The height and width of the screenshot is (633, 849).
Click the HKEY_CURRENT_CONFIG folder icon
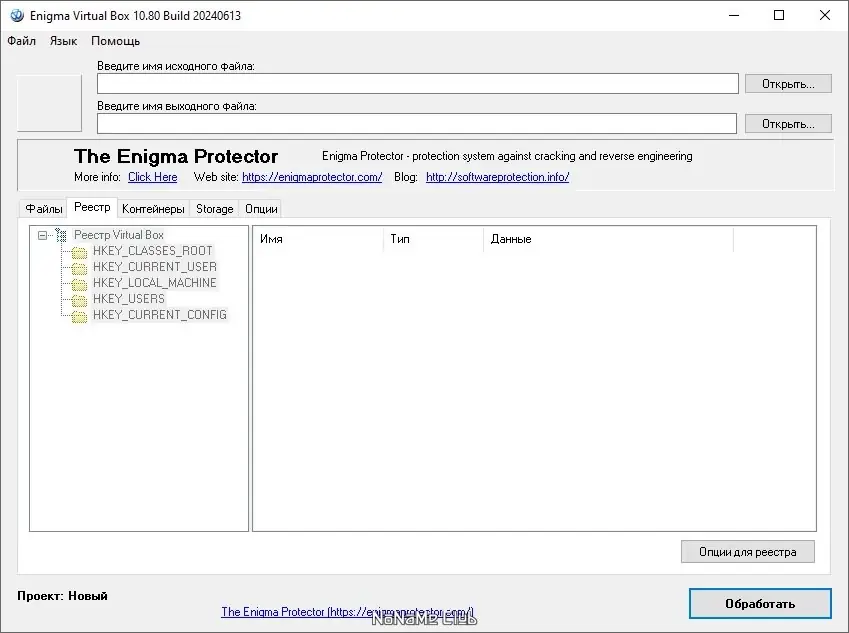(x=79, y=316)
